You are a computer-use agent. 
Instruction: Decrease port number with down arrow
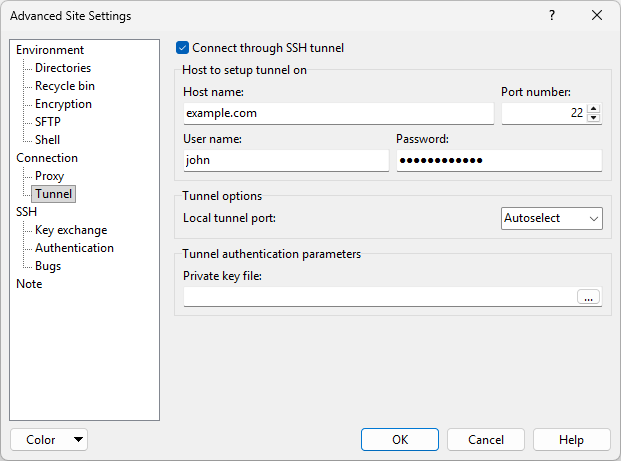594,118
